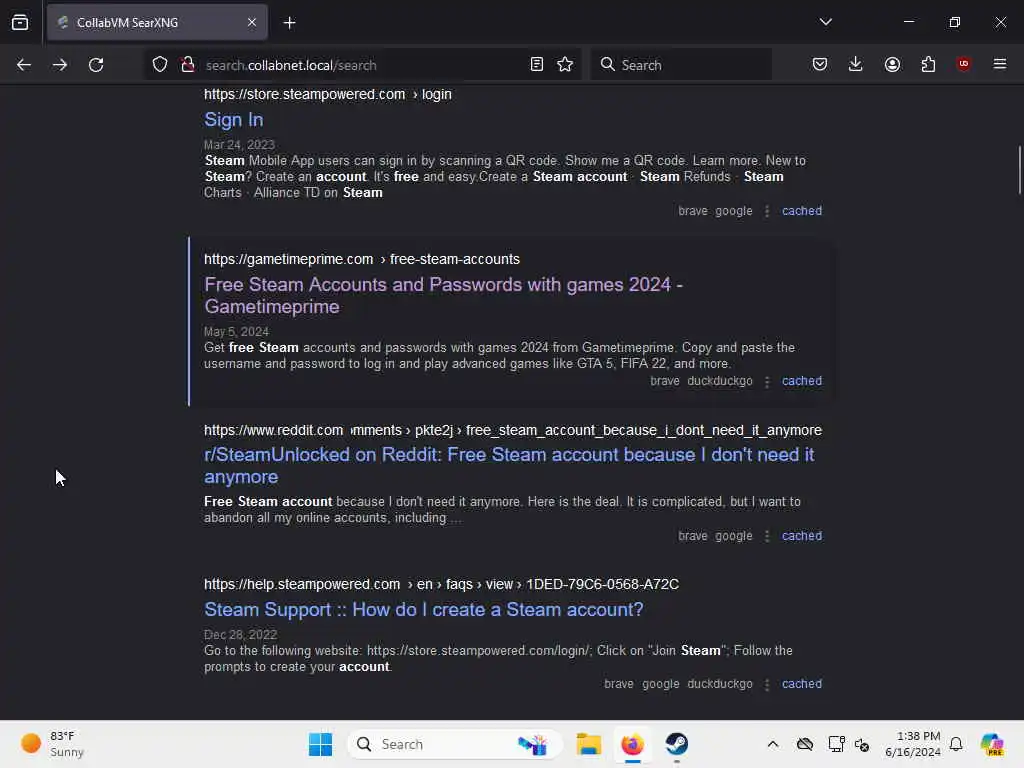Click the insecure connection lock icon
This screenshot has width=1024, height=768.
pos(188,65)
